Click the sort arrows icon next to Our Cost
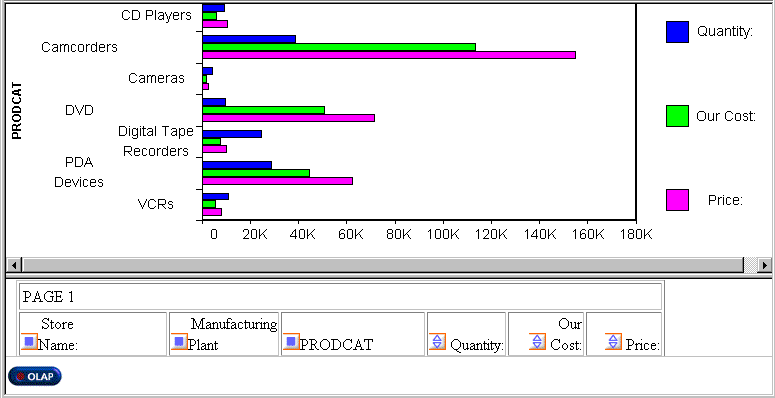Viewport: 775px width, 398px height. pyautogui.click(x=537, y=342)
